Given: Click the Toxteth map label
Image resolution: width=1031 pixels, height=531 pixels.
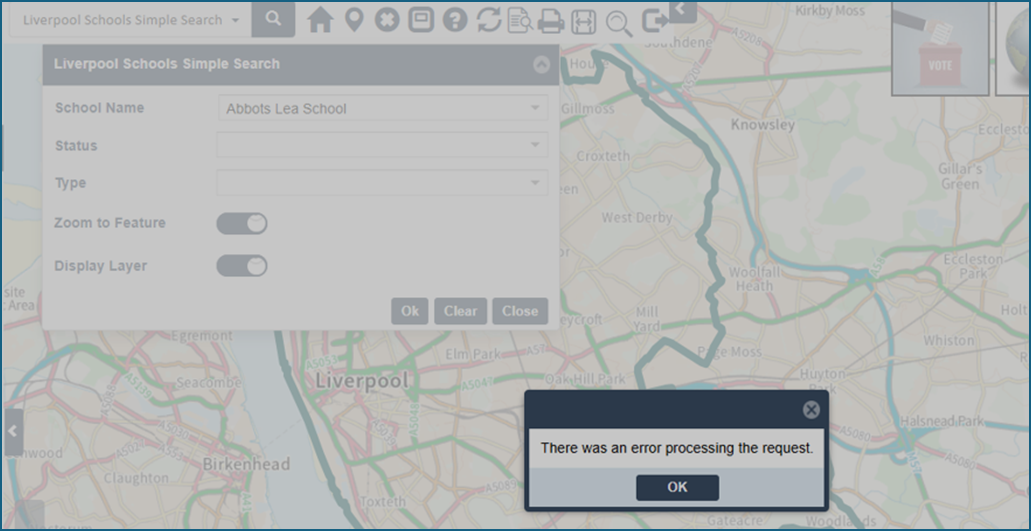Looking at the screenshot, I should [383, 501].
